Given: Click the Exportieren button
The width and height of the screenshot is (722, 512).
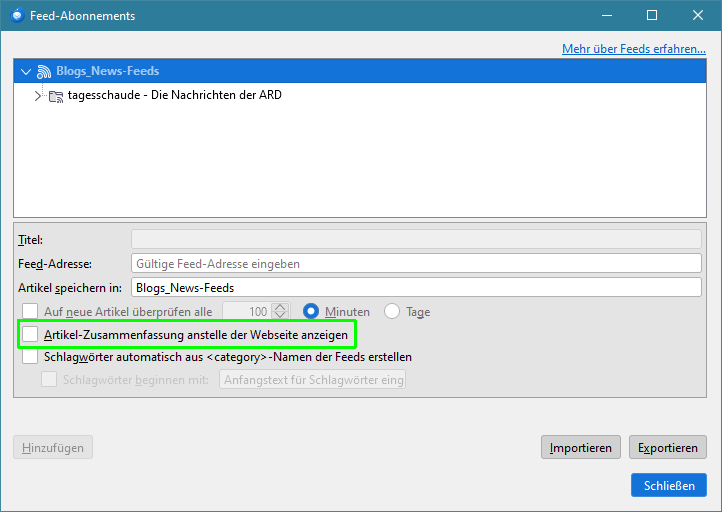Looking at the screenshot, I should [668, 448].
